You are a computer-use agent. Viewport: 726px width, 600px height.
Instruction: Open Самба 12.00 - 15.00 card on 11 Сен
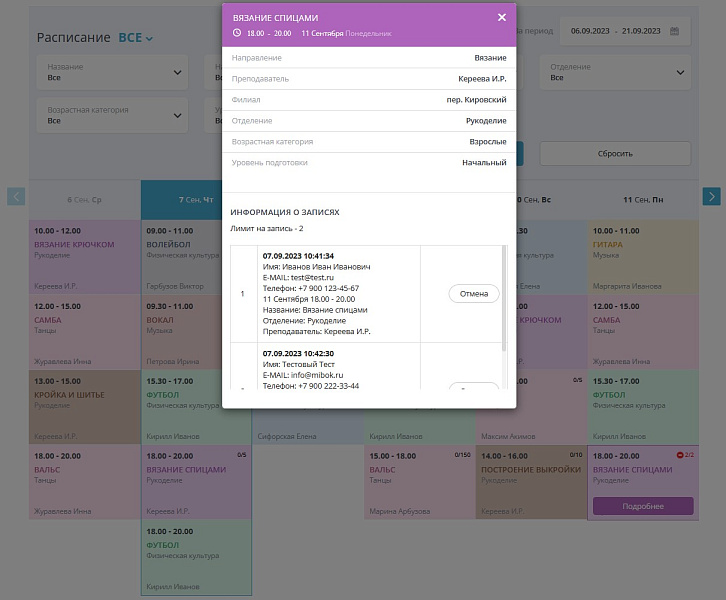click(x=643, y=332)
